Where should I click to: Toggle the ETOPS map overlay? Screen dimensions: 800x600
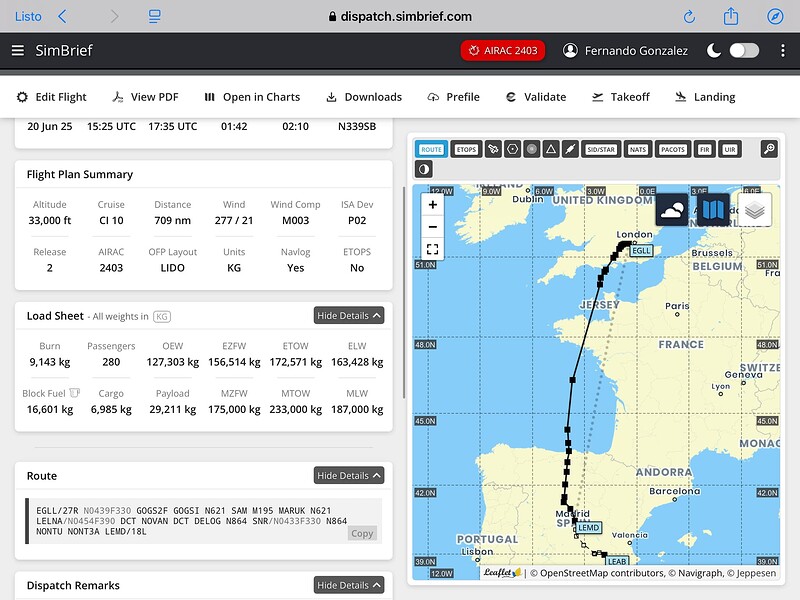click(x=466, y=149)
